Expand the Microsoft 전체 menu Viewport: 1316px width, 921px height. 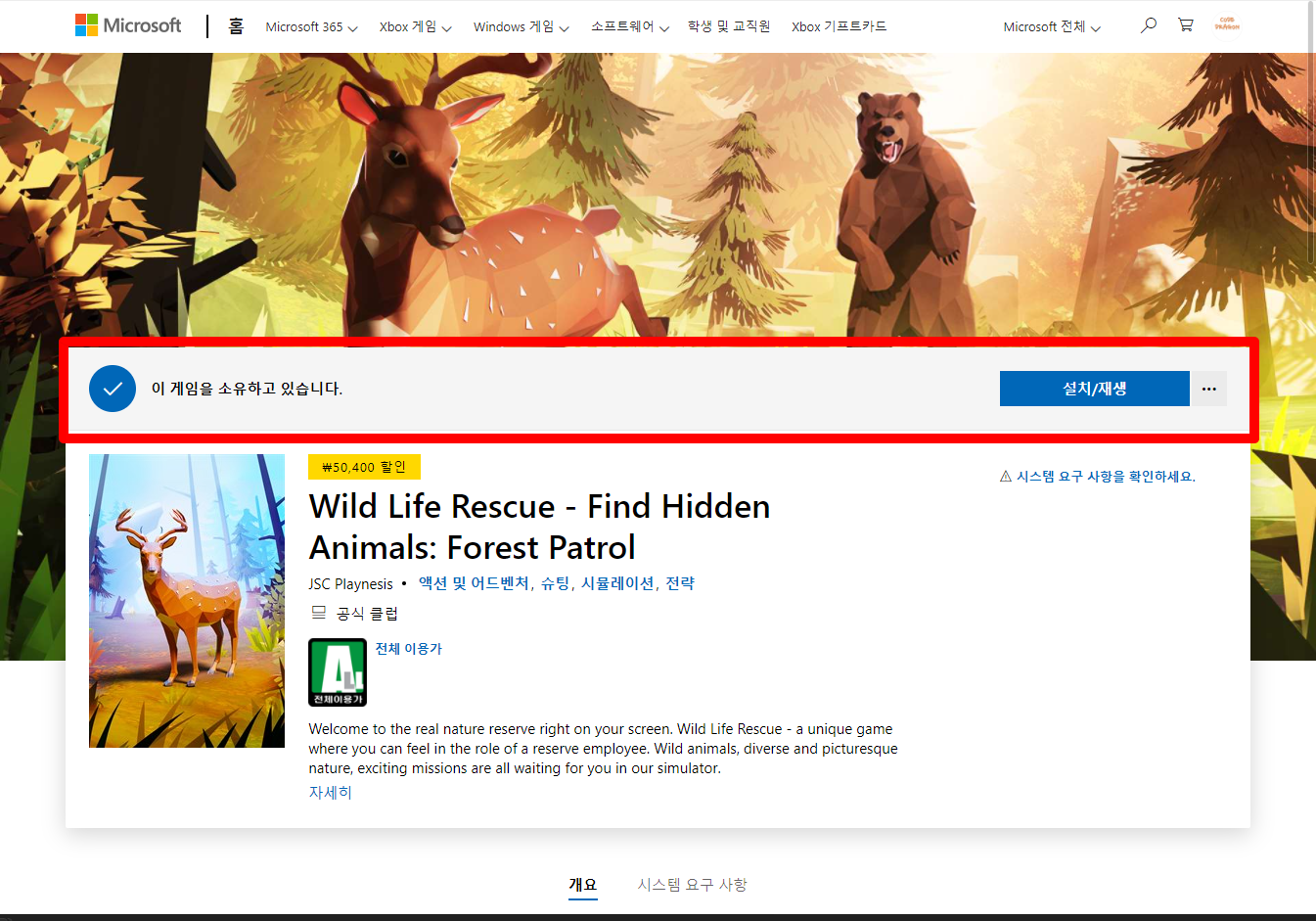pos(1052,27)
